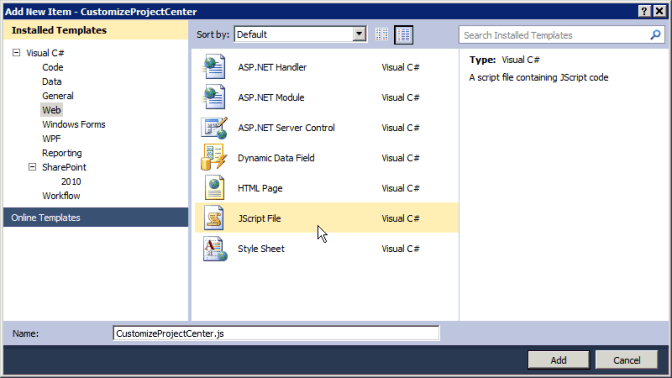The width and height of the screenshot is (672, 378).
Task: Select the Reporting category
Action: pos(62,153)
